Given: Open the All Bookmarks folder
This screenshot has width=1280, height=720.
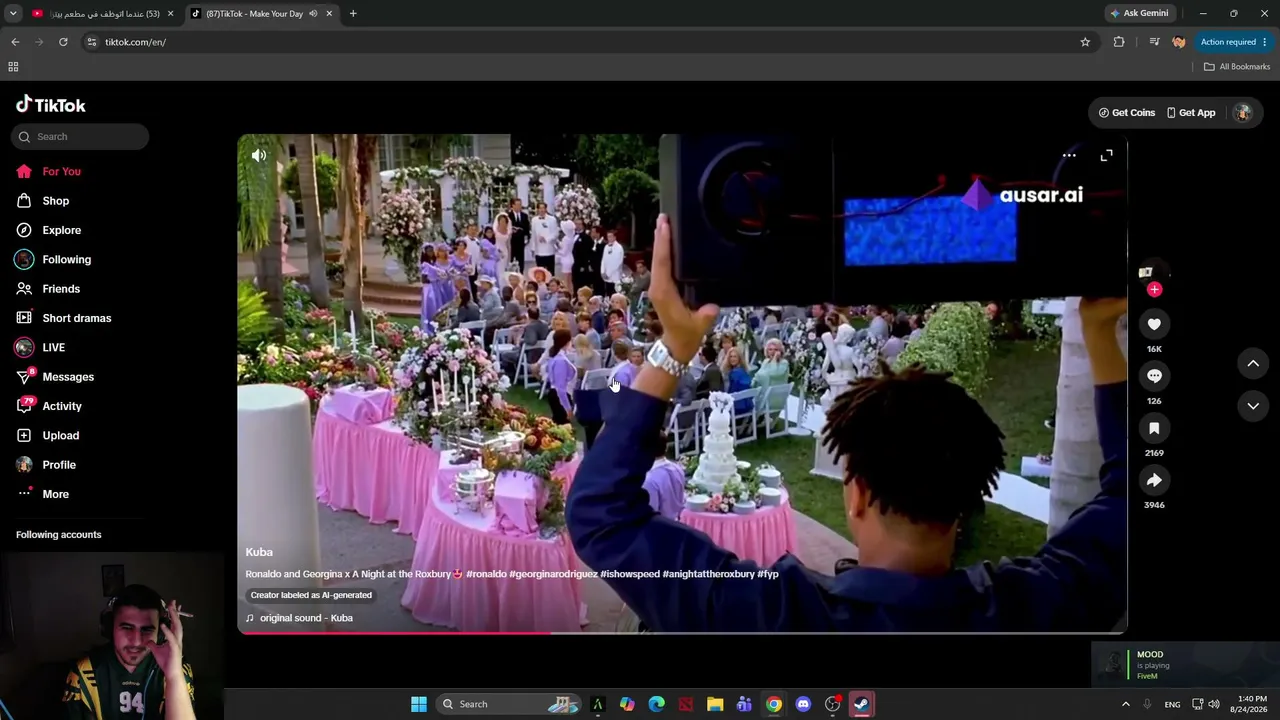Looking at the screenshot, I should click(x=1237, y=67).
